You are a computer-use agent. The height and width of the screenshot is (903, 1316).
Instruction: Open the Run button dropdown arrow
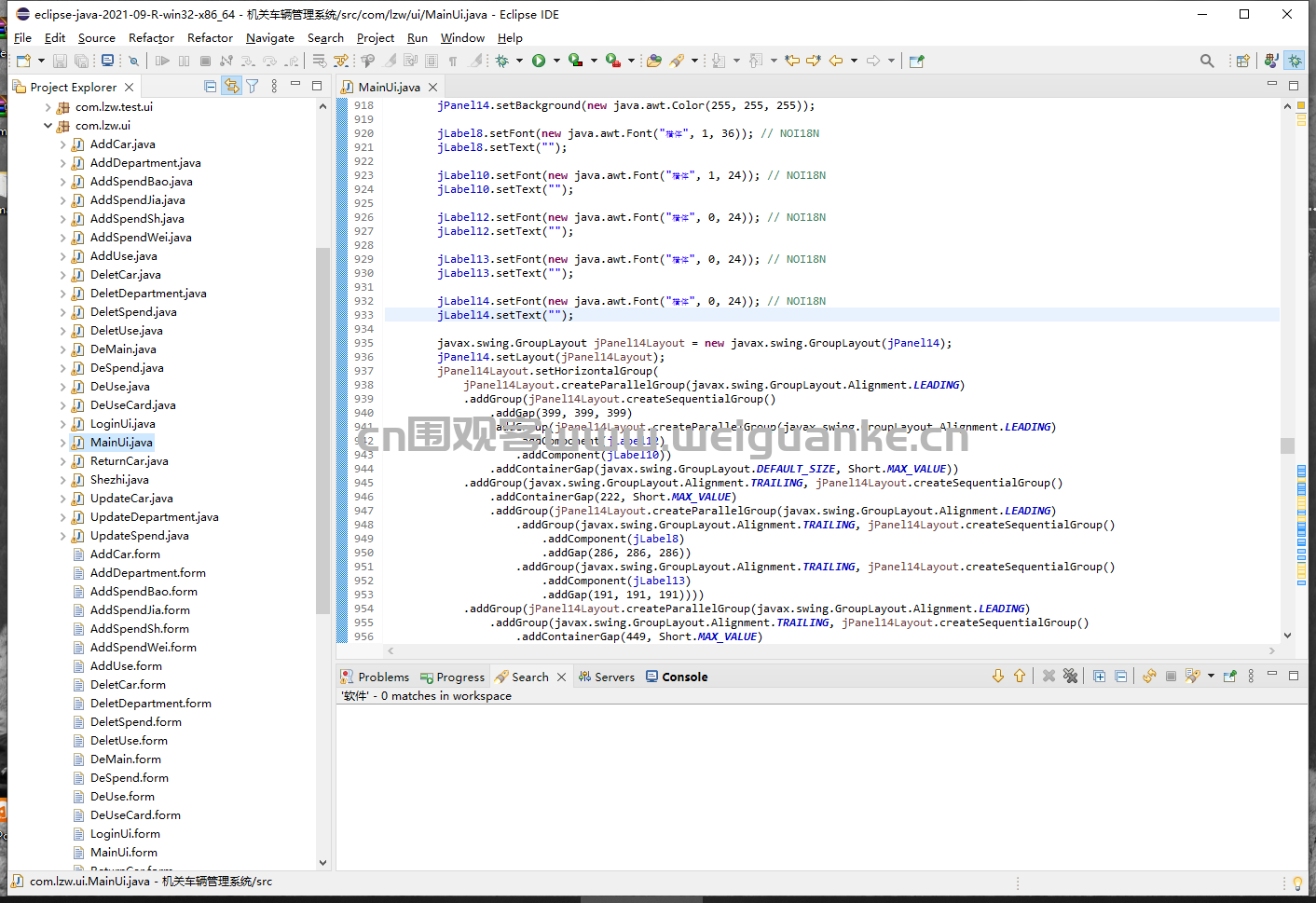[556, 61]
